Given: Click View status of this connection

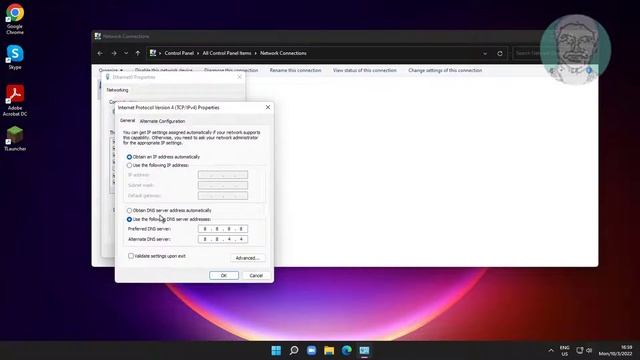Looking at the screenshot, I should [x=364, y=70].
